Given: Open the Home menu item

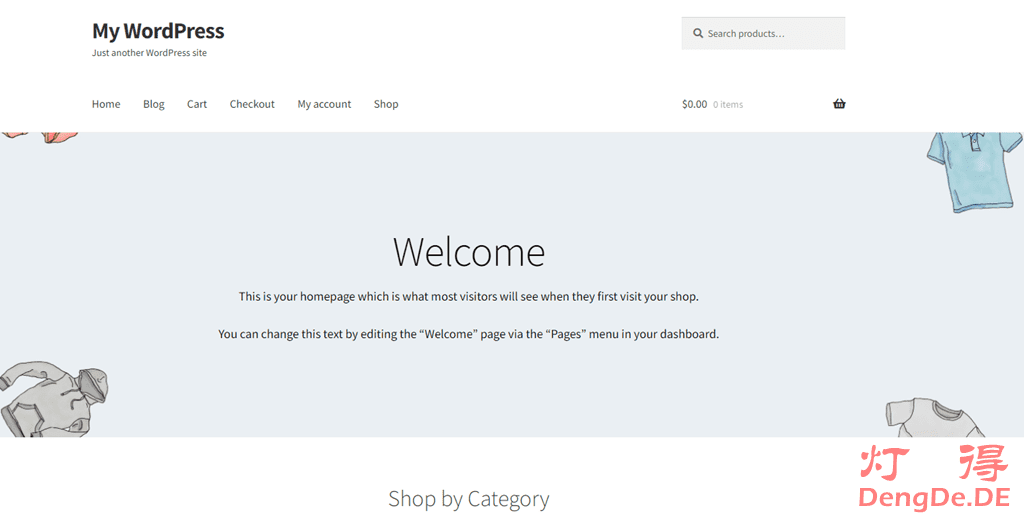Looking at the screenshot, I should (106, 104).
